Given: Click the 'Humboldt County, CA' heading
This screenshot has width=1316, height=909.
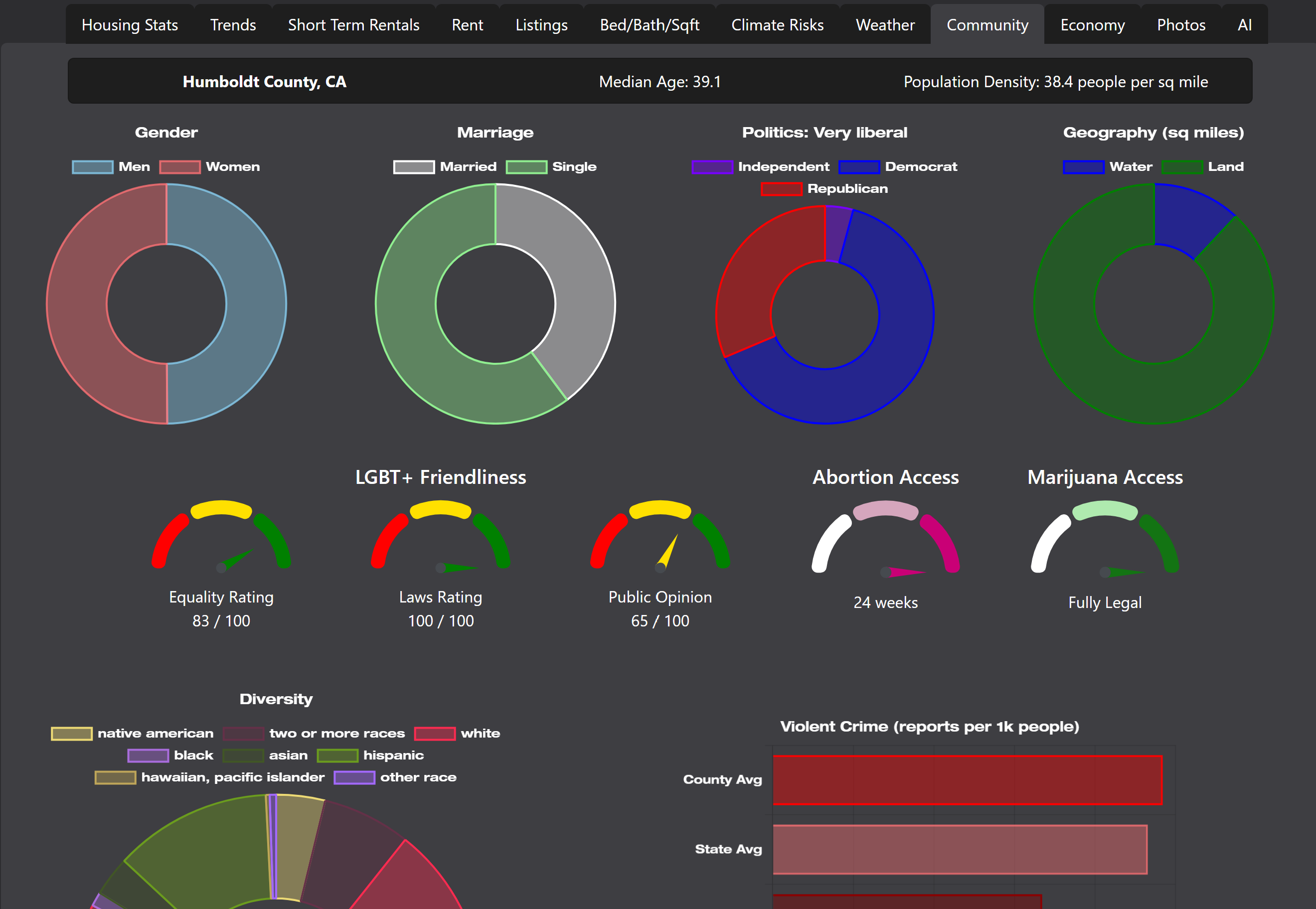Looking at the screenshot, I should (x=264, y=81).
